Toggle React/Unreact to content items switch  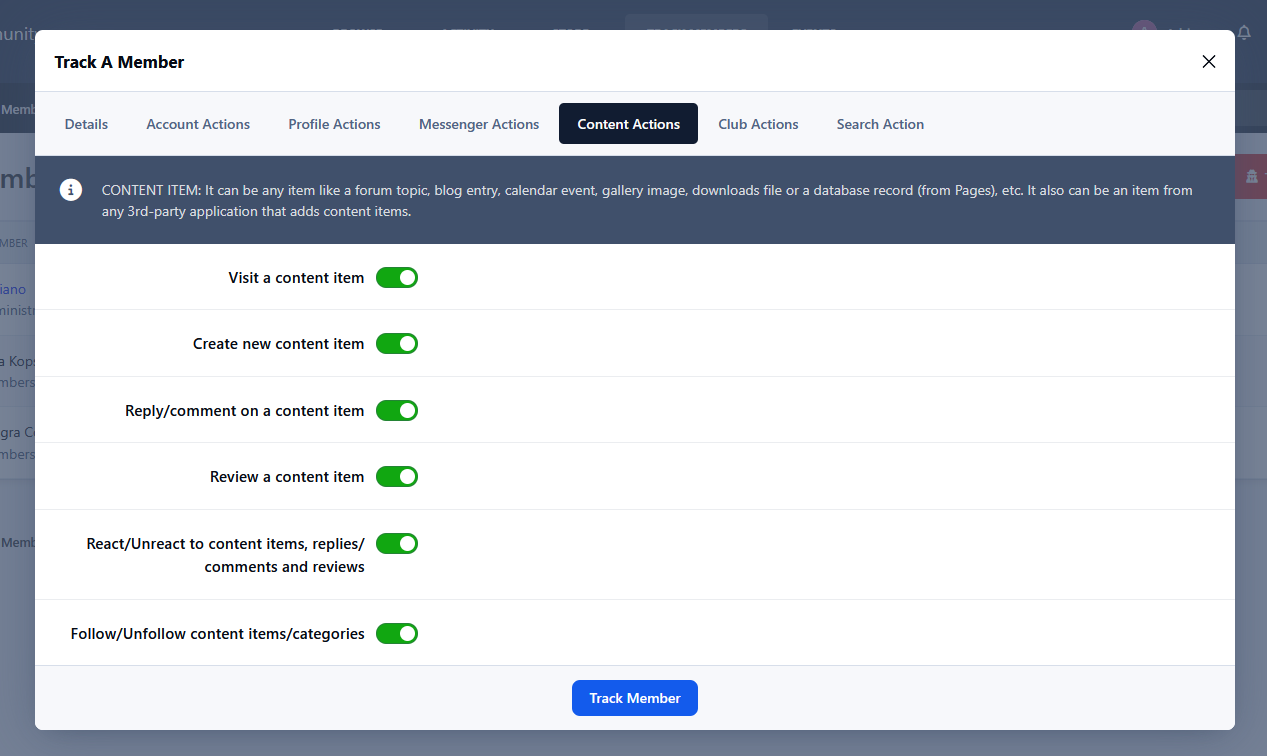(397, 544)
